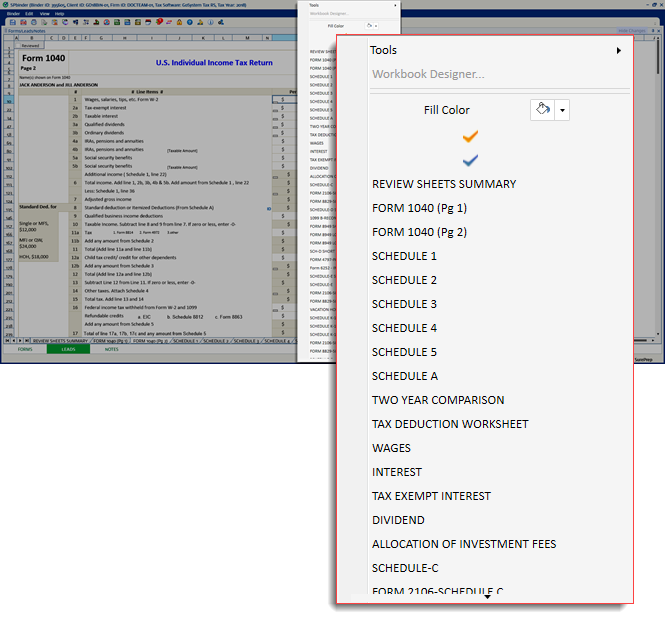Choose SCHEDULE 3 in enlarged menu
Viewport: 665px width, 619px height.
(x=404, y=304)
